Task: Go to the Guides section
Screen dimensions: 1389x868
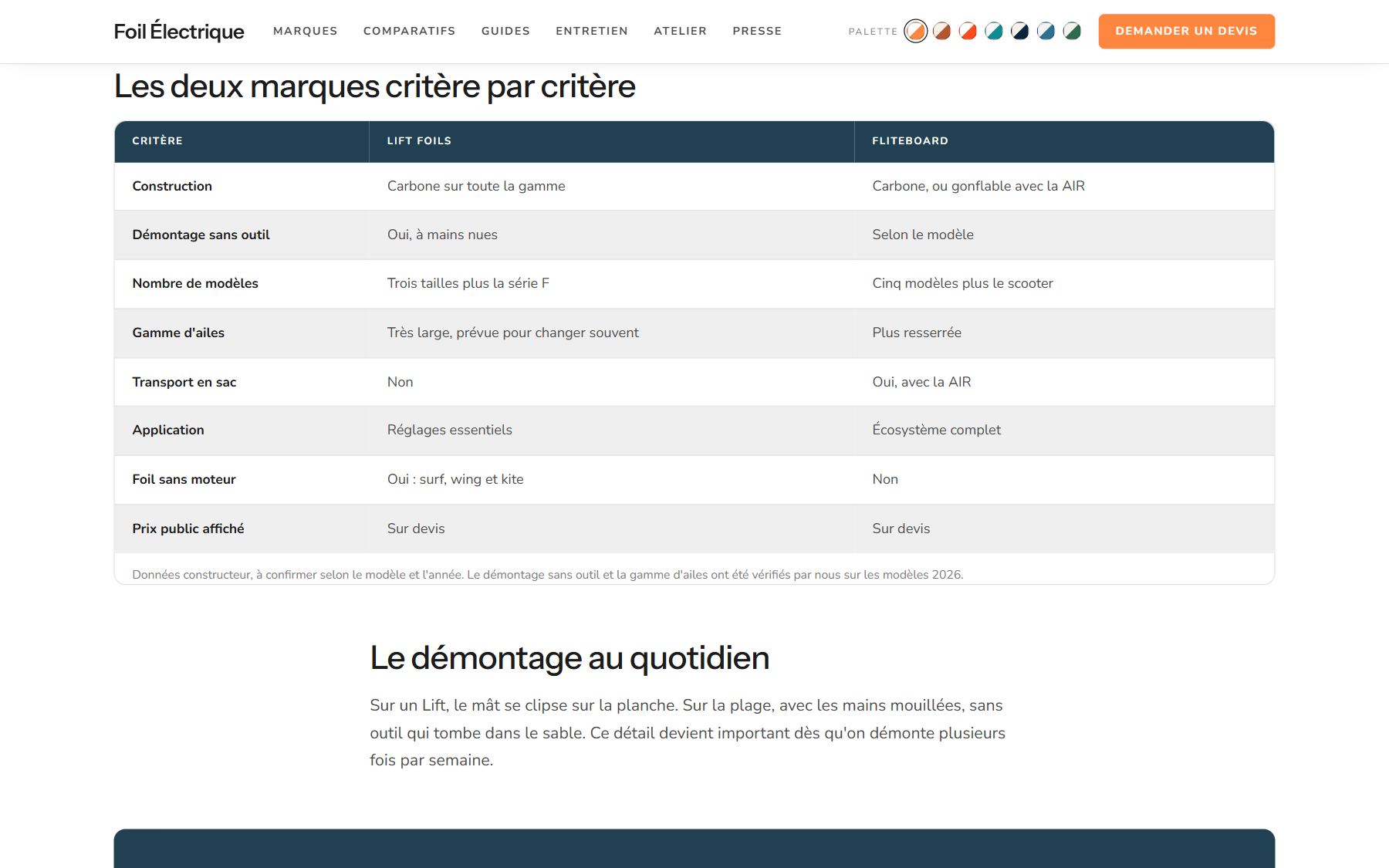Action: pyautogui.click(x=505, y=32)
